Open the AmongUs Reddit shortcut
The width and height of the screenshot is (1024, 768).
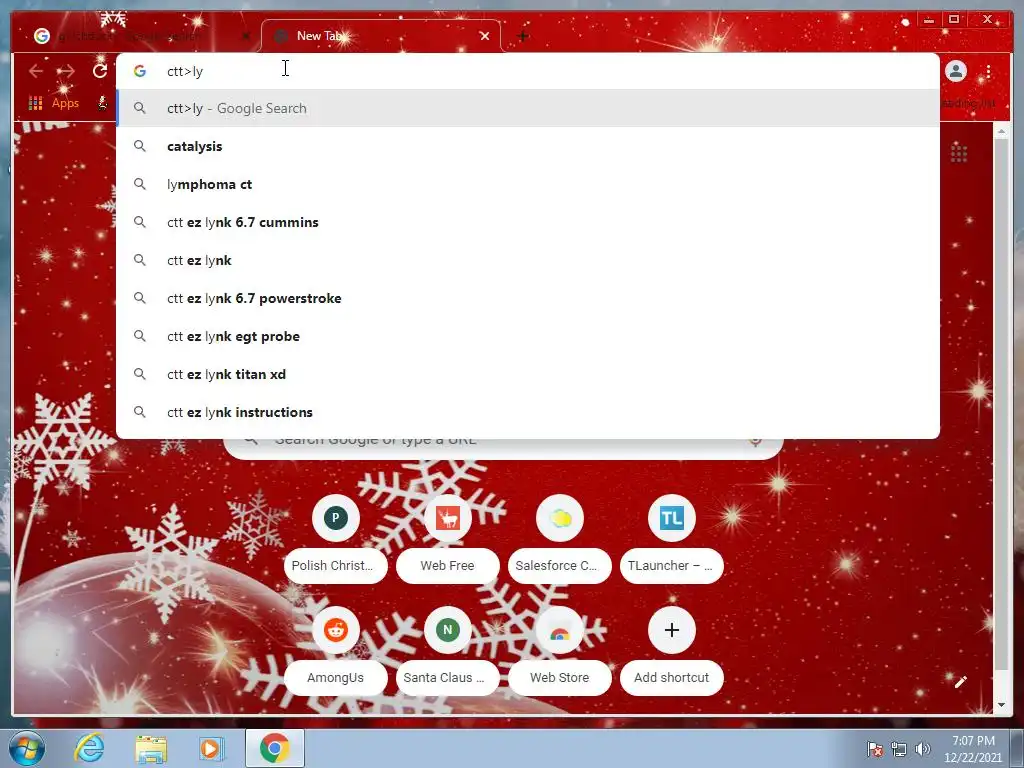pyautogui.click(x=336, y=650)
